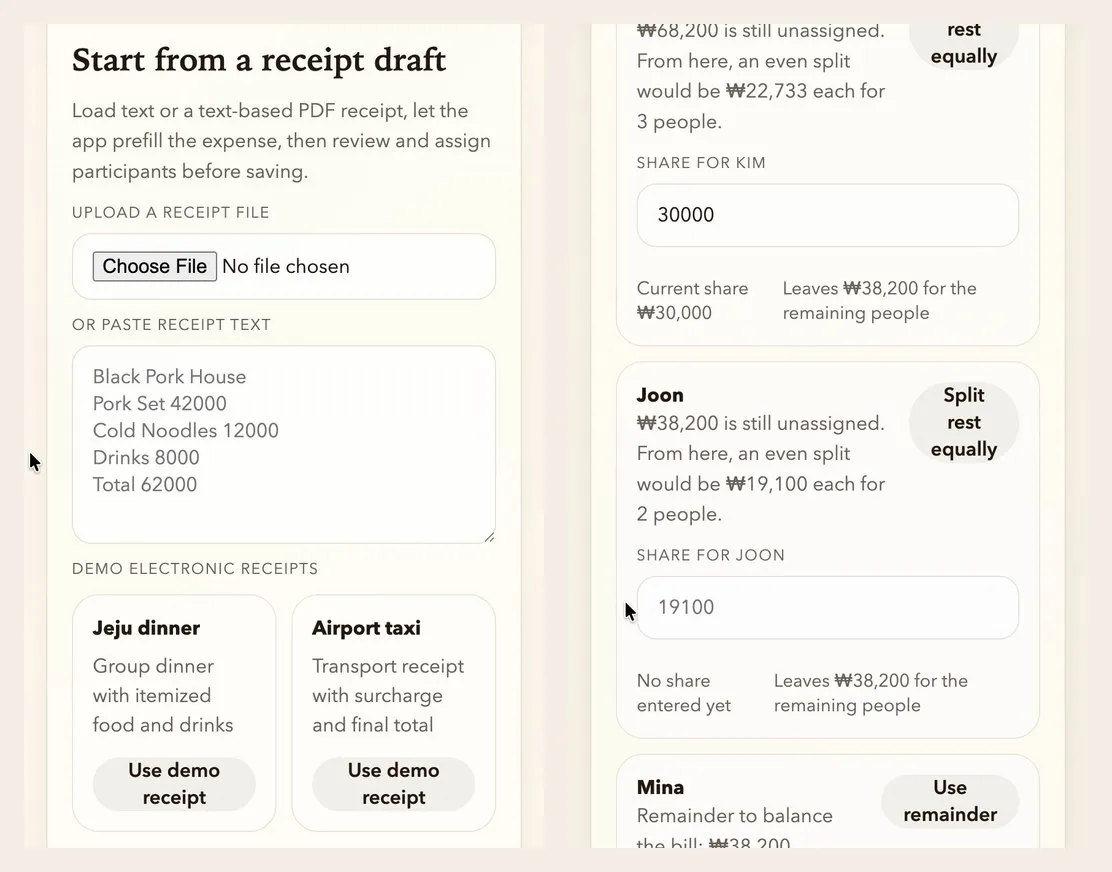Image resolution: width=1112 pixels, height=872 pixels.
Task: Click Use remainder for Mina
Action: tap(950, 801)
